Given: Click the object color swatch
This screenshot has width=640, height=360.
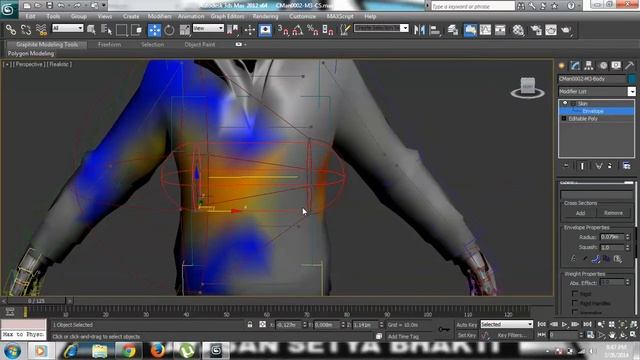Looking at the screenshot, I should click(x=632, y=79).
